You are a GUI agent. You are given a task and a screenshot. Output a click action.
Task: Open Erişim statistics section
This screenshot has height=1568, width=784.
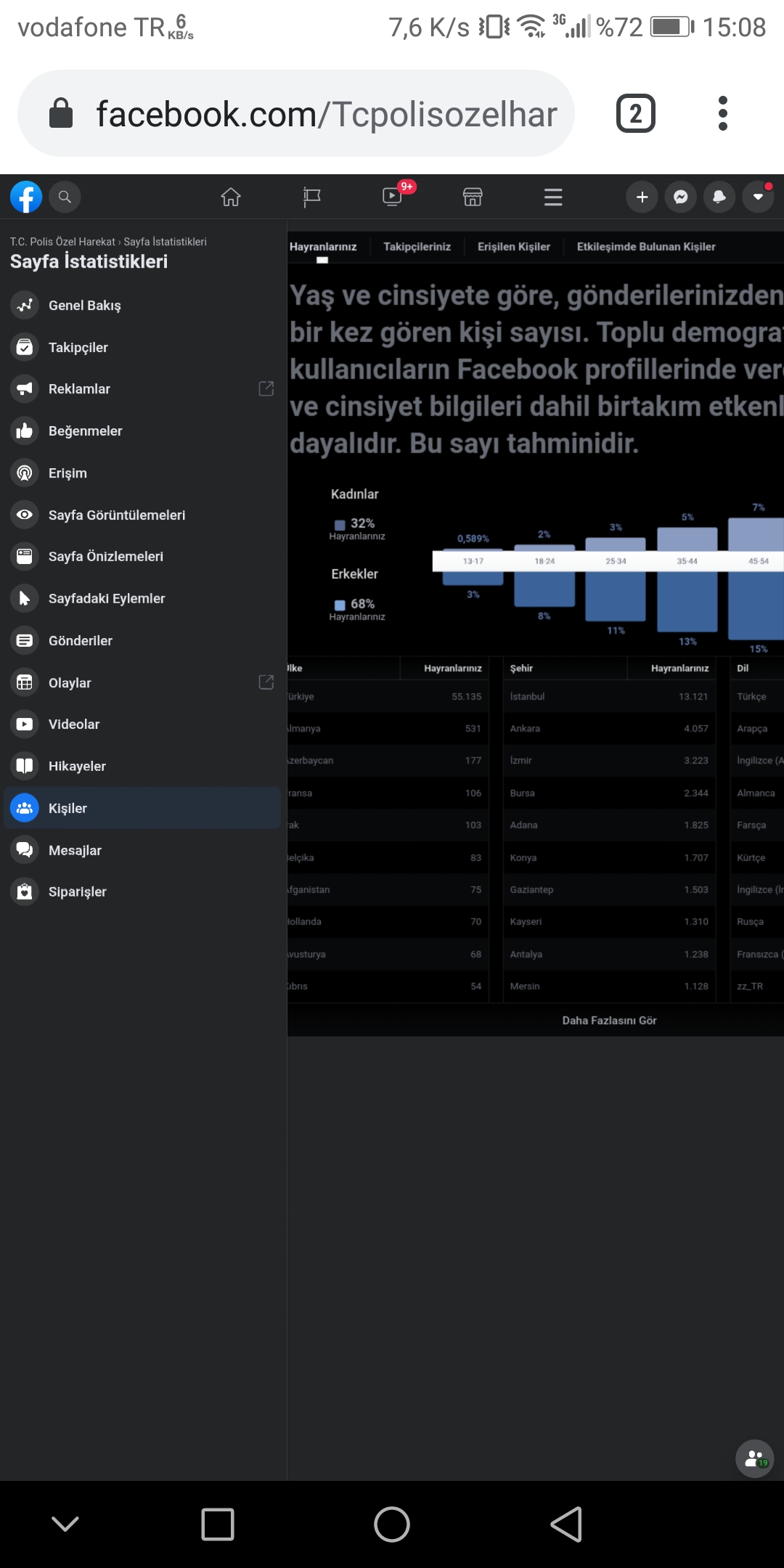pyautogui.click(x=142, y=473)
